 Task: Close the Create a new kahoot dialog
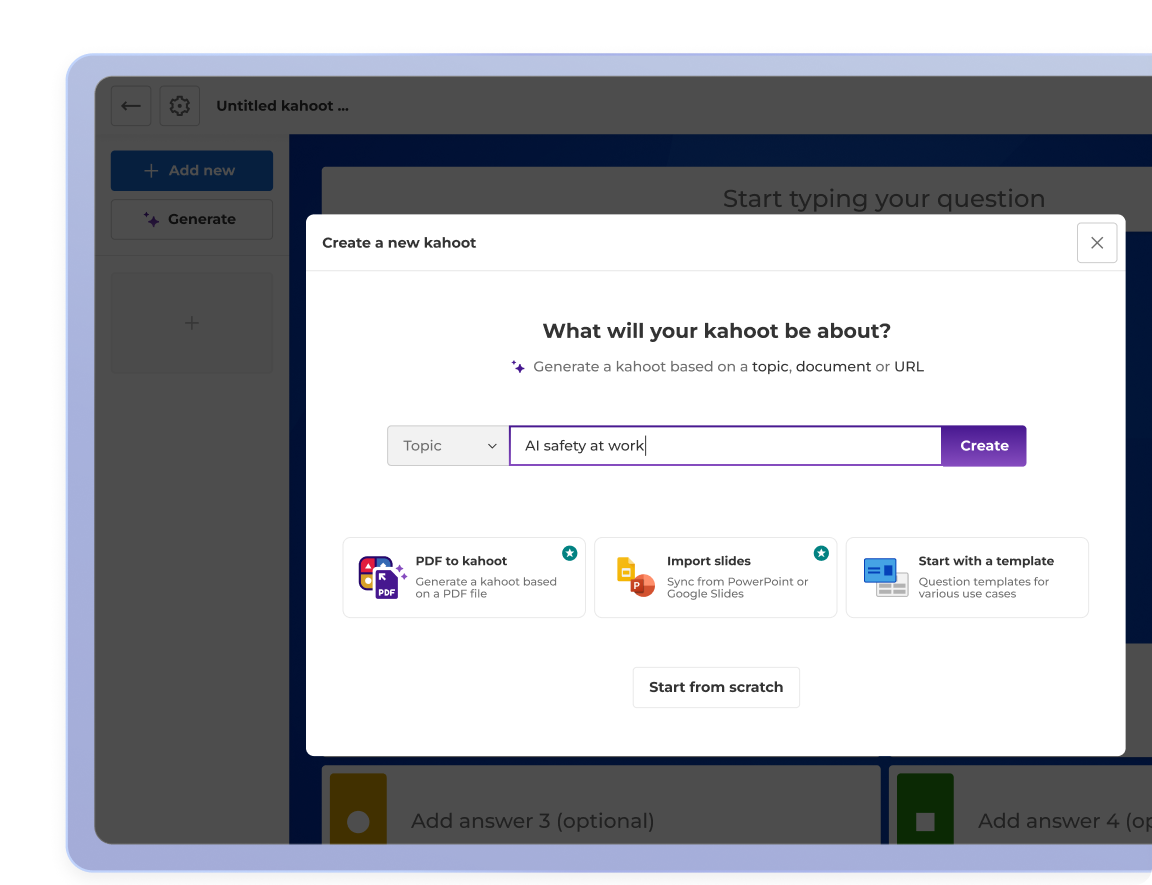coord(1096,243)
